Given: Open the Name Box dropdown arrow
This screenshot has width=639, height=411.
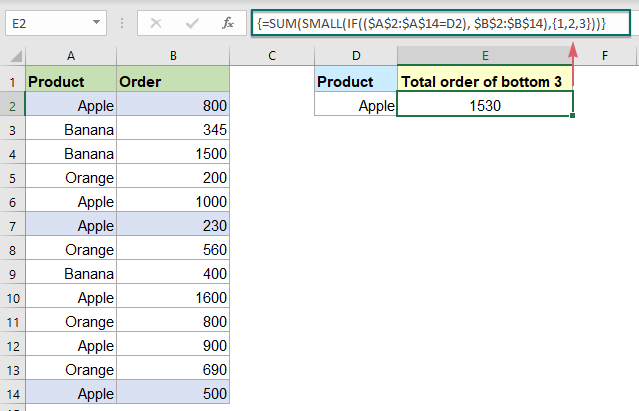Looking at the screenshot, I should [95, 21].
